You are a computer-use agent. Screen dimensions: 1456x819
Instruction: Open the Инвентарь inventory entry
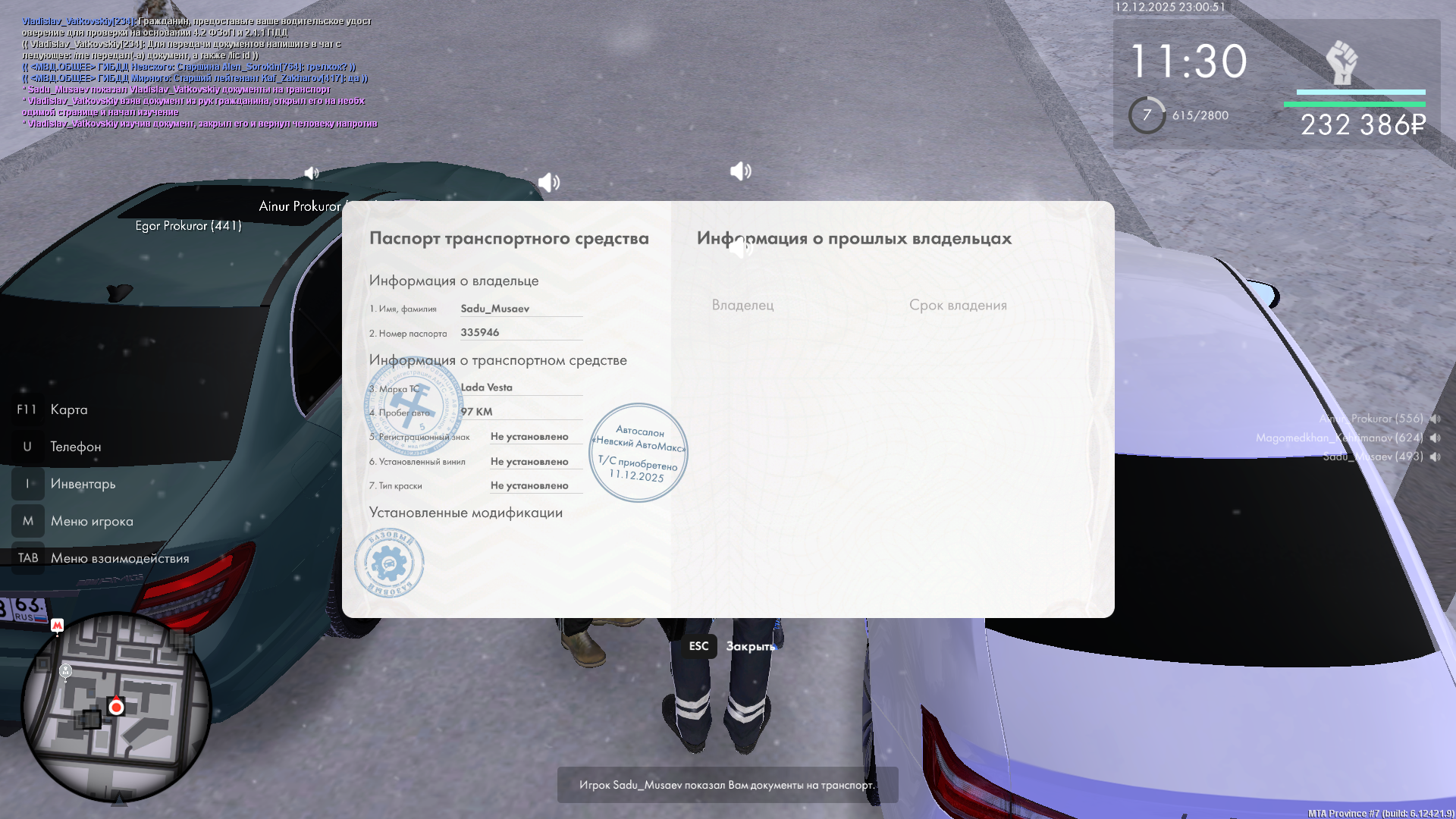[x=83, y=484]
